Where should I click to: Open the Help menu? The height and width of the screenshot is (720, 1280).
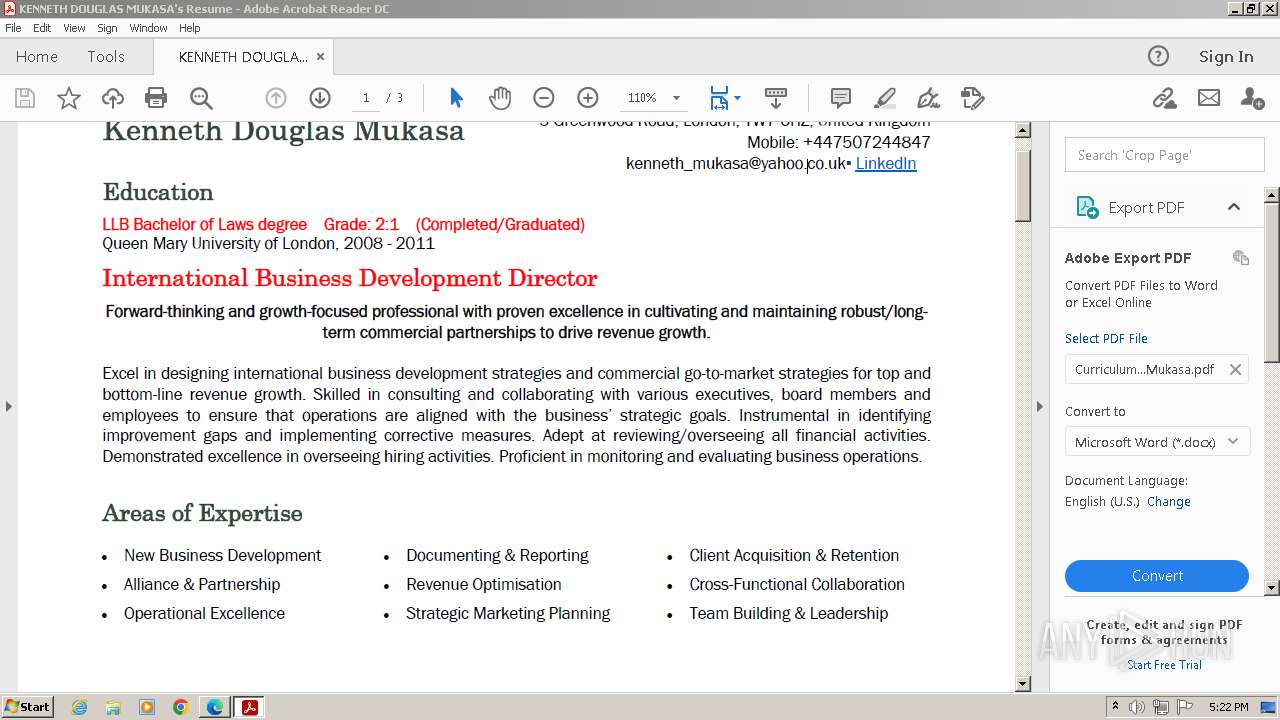[189, 28]
